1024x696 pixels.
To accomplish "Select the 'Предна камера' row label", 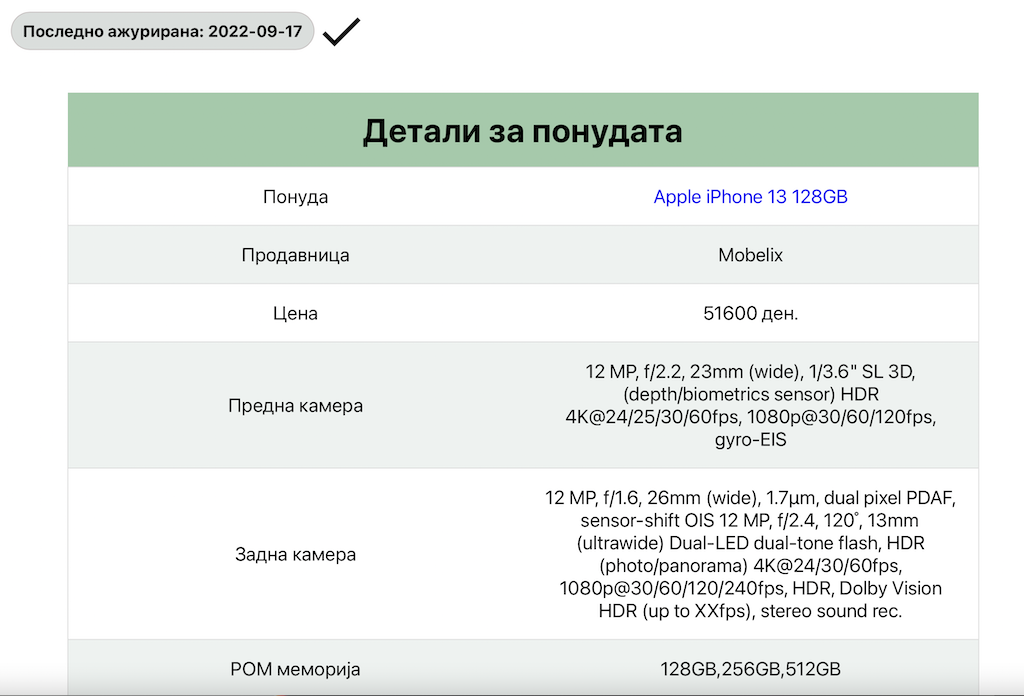I will point(295,405).
